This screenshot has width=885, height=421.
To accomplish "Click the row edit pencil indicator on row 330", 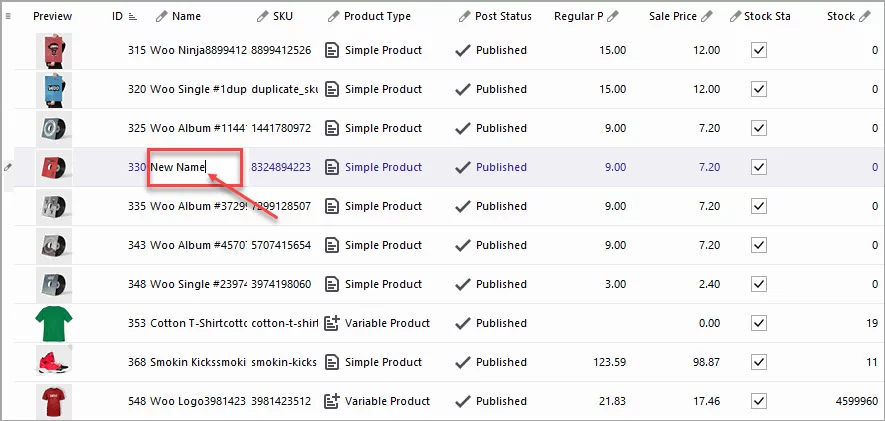I will pyautogui.click(x=8, y=167).
